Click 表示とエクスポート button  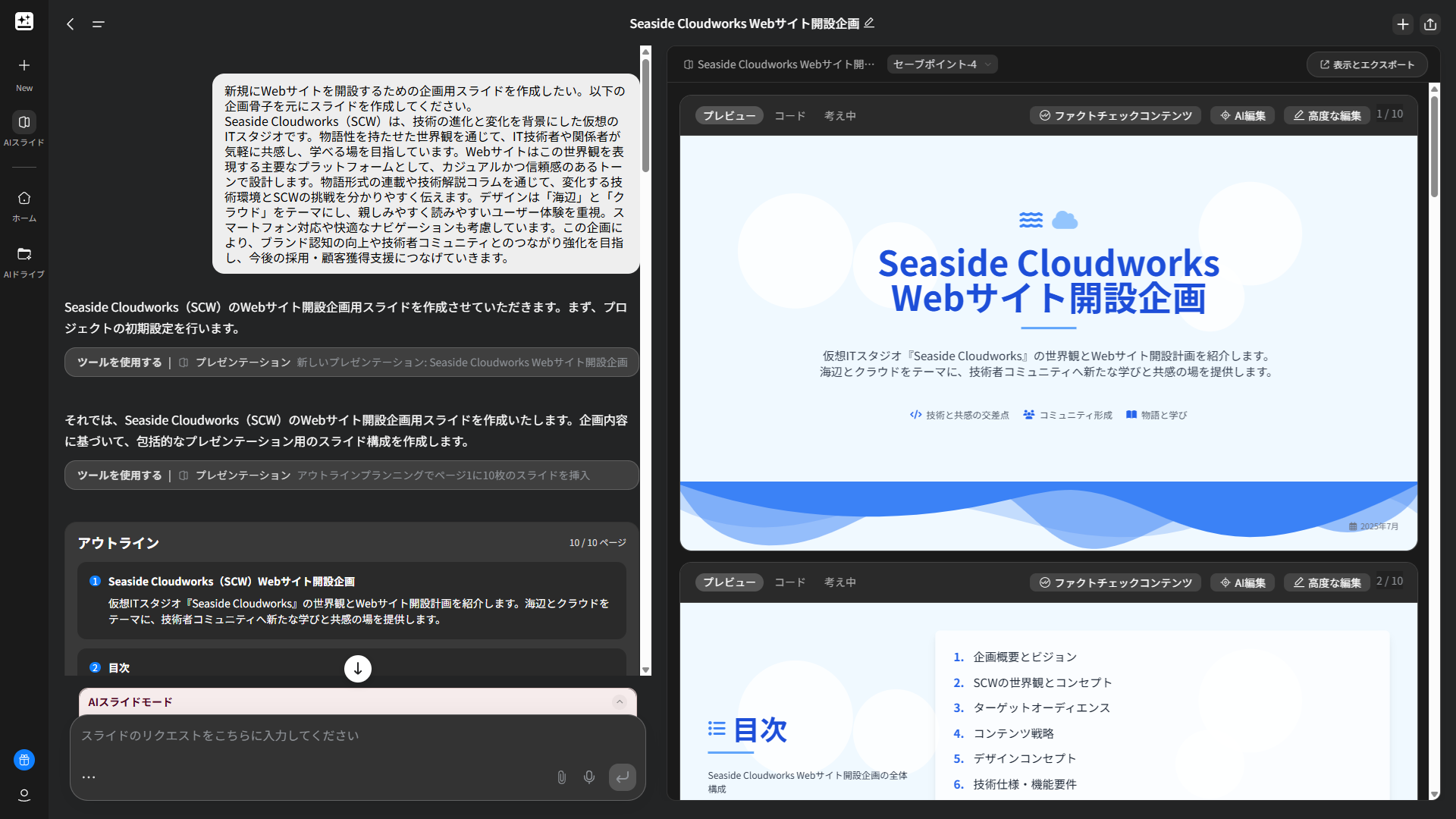pos(1367,64)
